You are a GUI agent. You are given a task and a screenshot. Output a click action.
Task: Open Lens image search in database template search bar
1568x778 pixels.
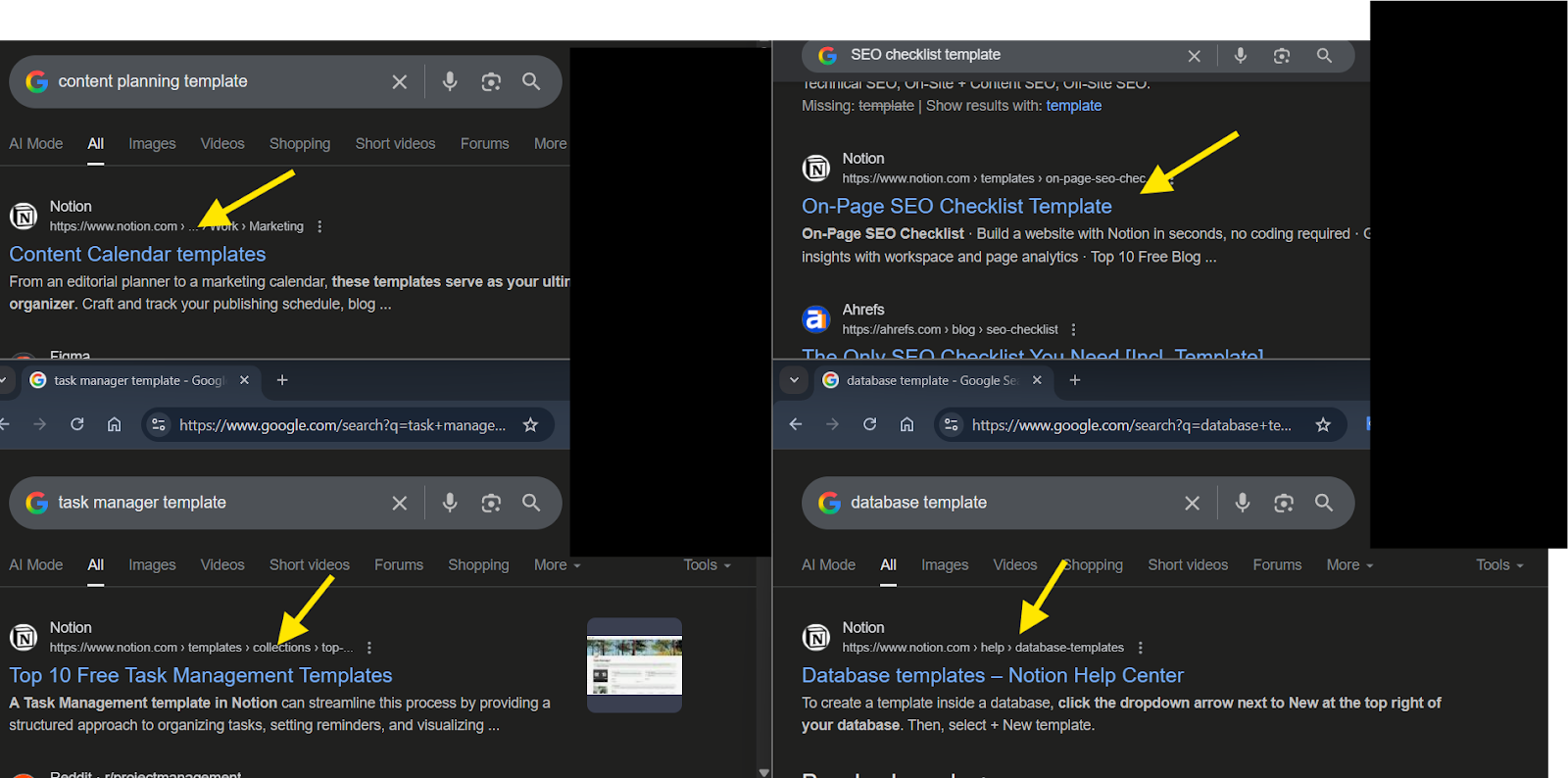1284,503
